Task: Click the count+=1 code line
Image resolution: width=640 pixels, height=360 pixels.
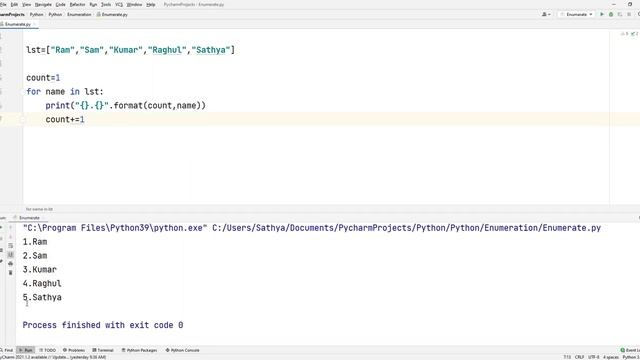Action: point(65,120)
